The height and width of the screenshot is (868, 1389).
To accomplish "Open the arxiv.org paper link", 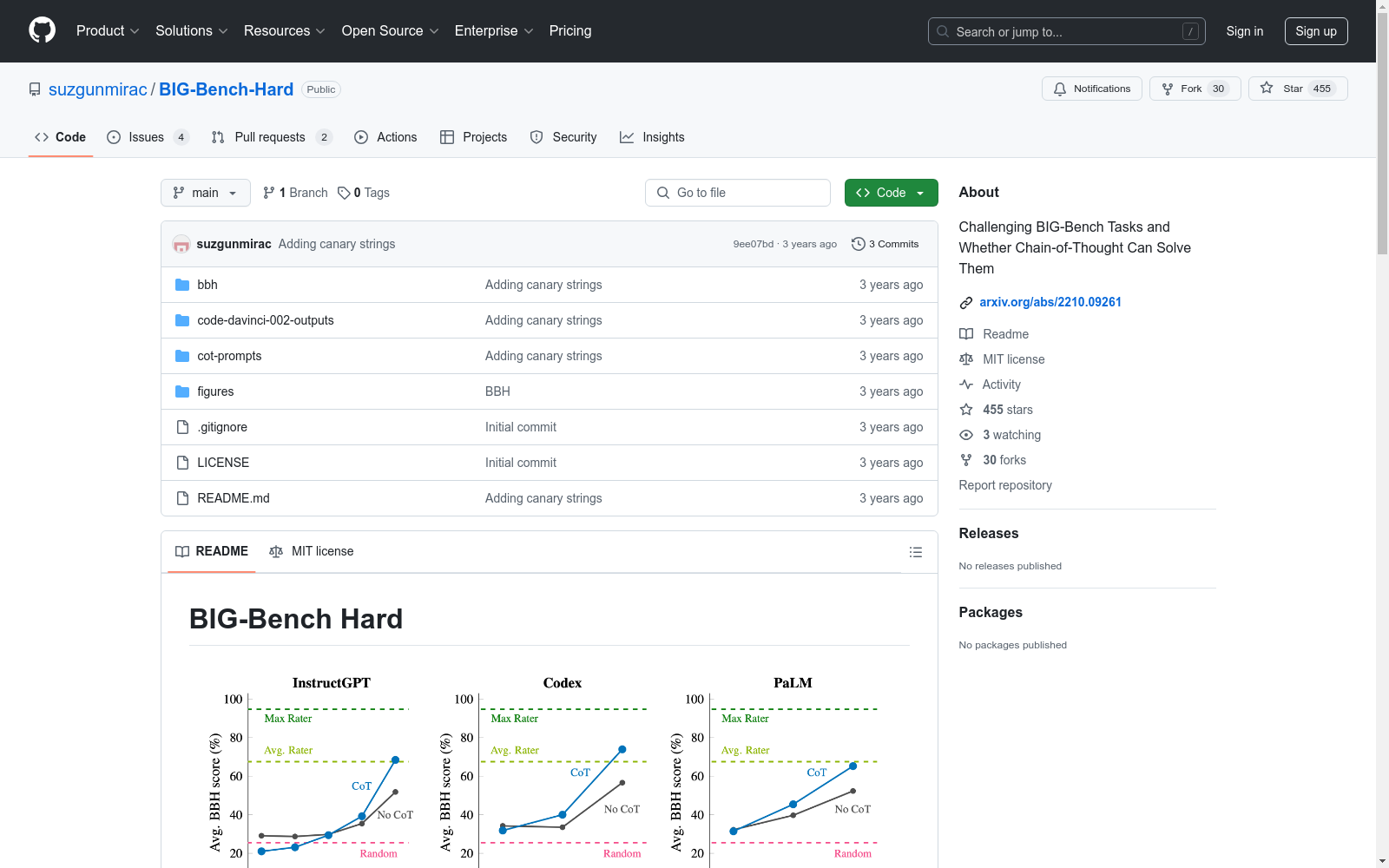I will click(x=1050, y=302).
